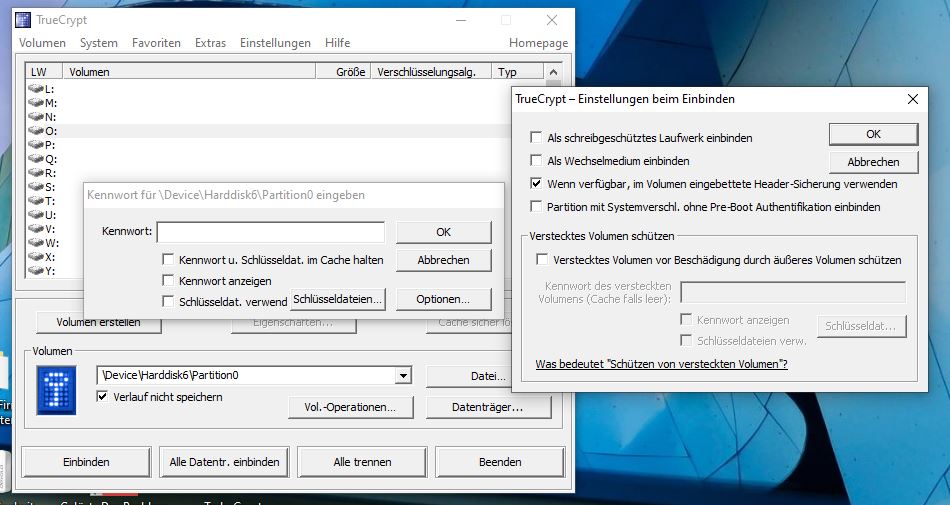Select drive Y: icon in the volume list
Image resolution: width=950 pixels, height=505 pixels.
coord(36,270)
